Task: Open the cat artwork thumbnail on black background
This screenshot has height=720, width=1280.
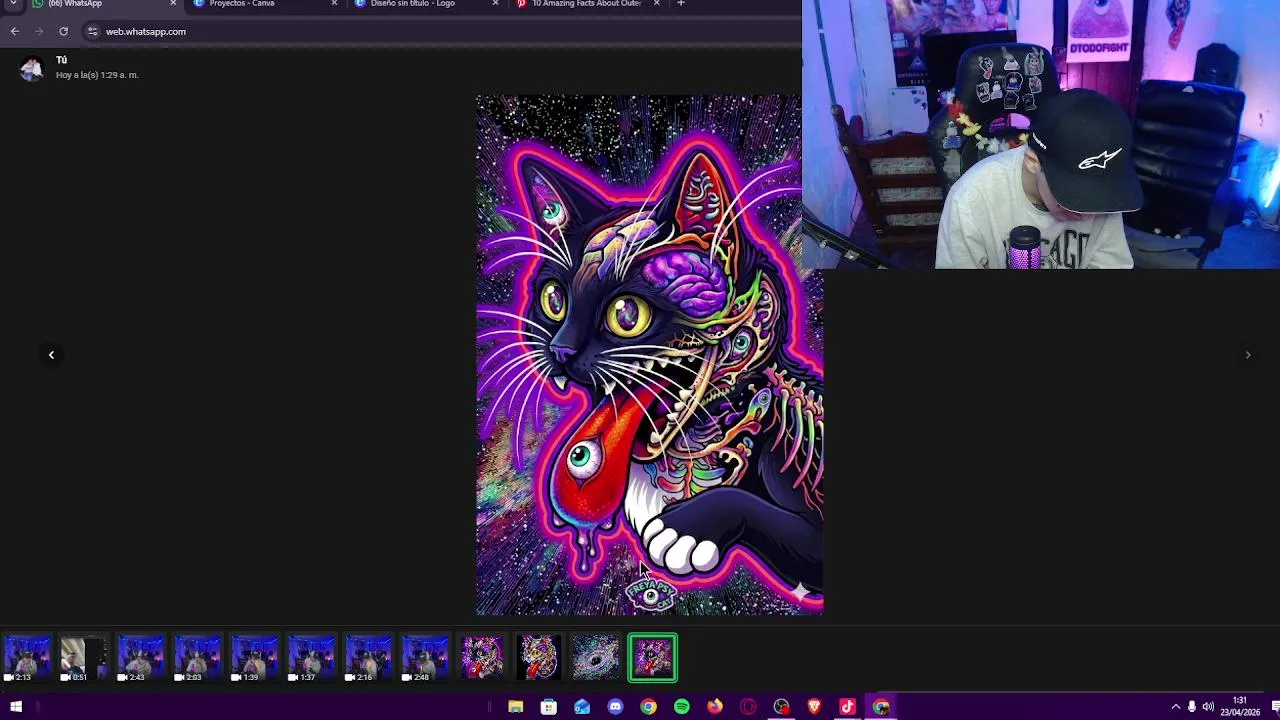Action: [539, 659]
